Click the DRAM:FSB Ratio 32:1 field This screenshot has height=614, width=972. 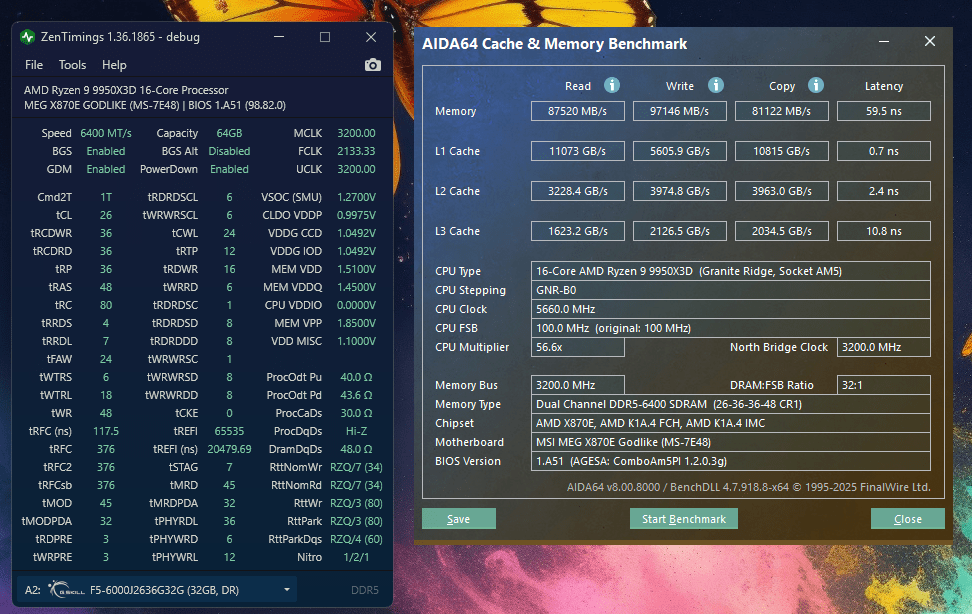(883, 385)
